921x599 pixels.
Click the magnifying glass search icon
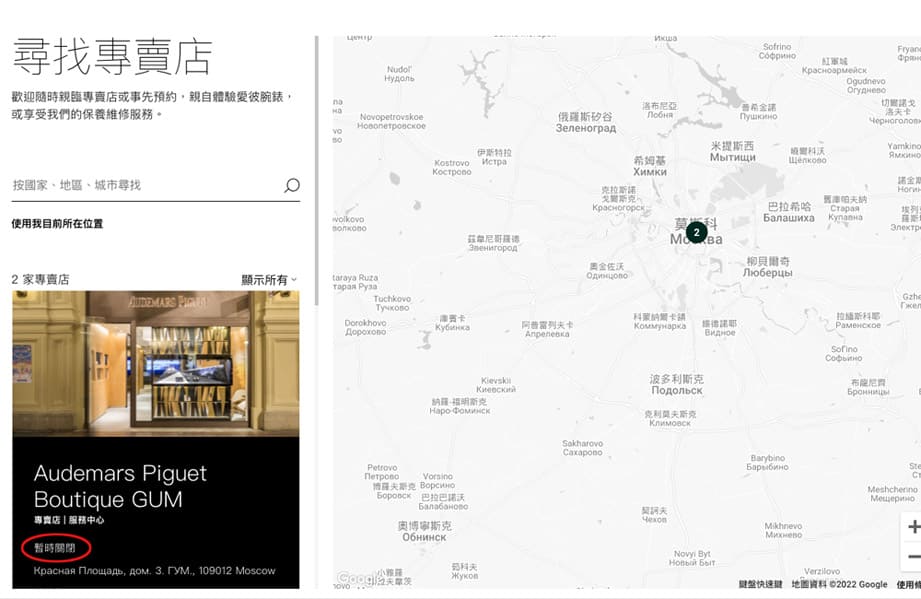tap(291, 185)
